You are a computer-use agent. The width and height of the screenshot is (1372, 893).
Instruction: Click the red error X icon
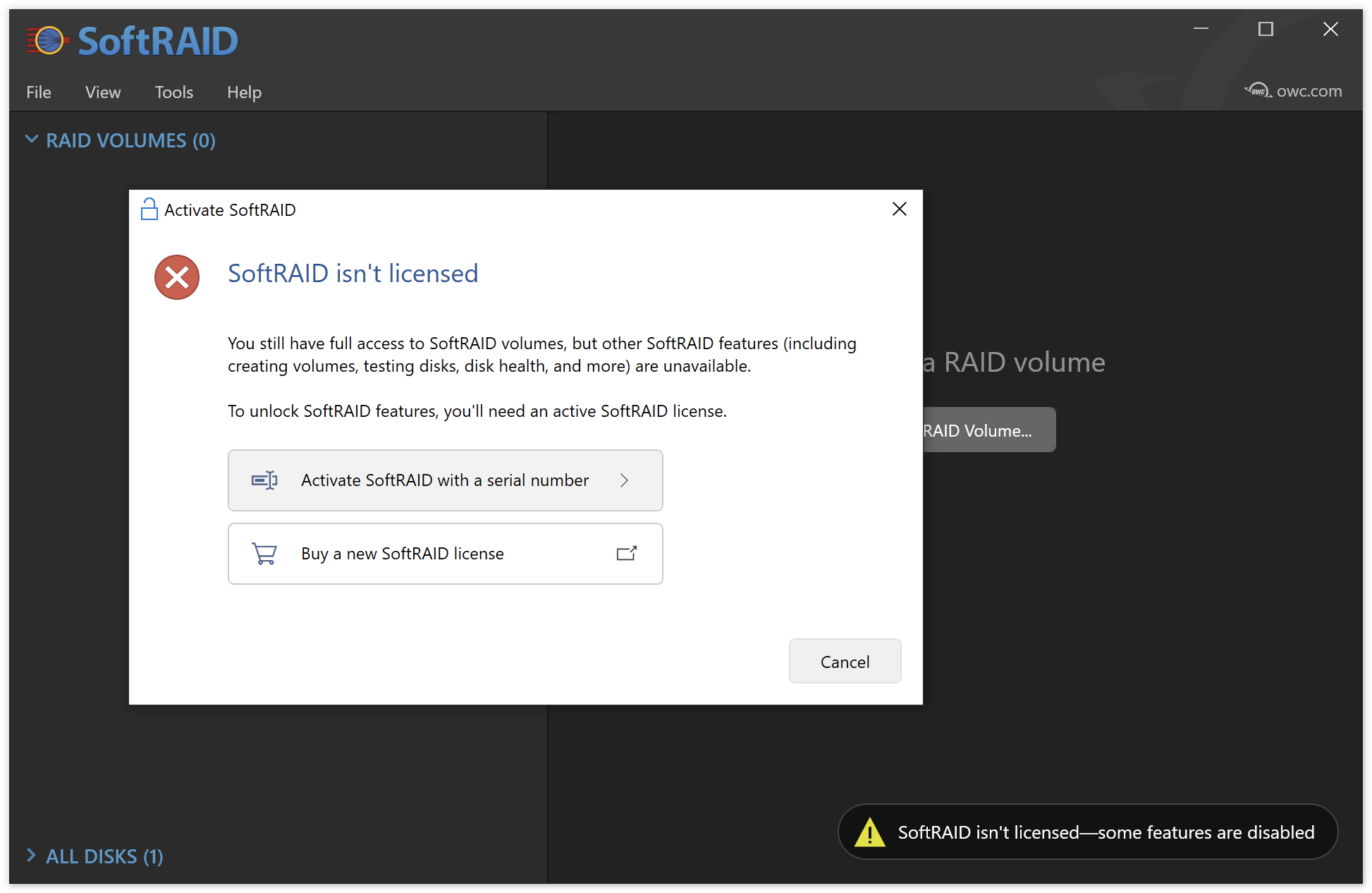coord(177,277)
